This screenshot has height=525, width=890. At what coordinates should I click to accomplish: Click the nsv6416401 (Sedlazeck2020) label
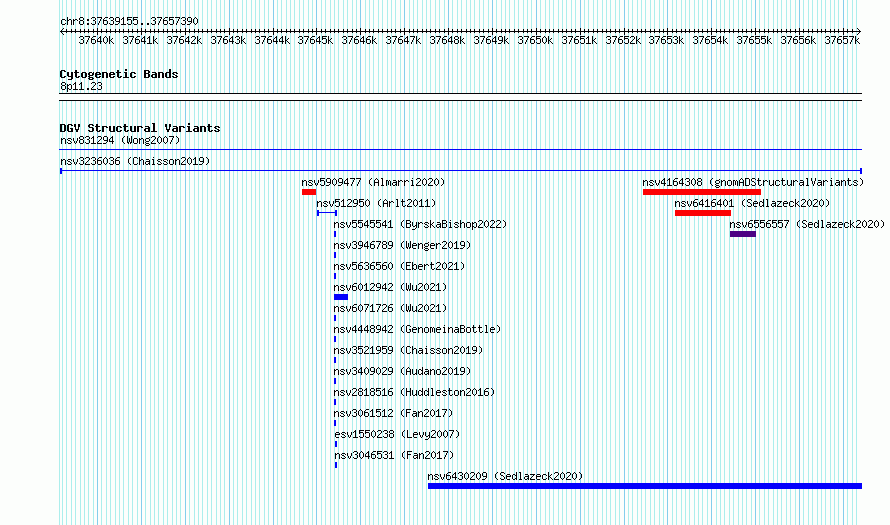coord(752,203)
